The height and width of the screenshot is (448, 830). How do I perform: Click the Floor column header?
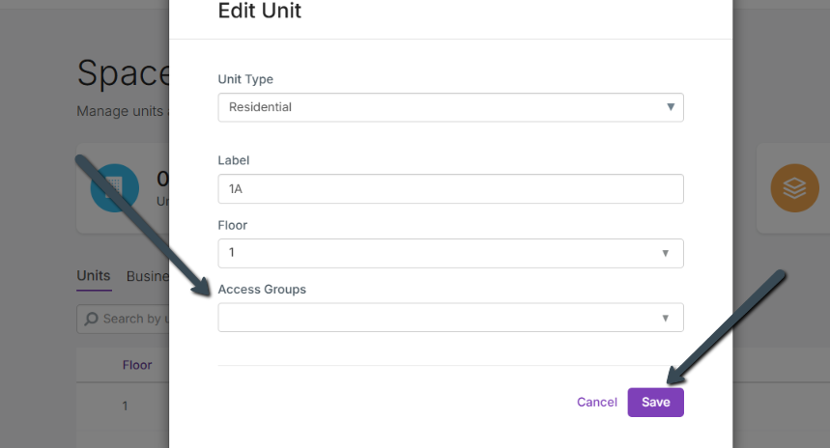coord(137,365)
